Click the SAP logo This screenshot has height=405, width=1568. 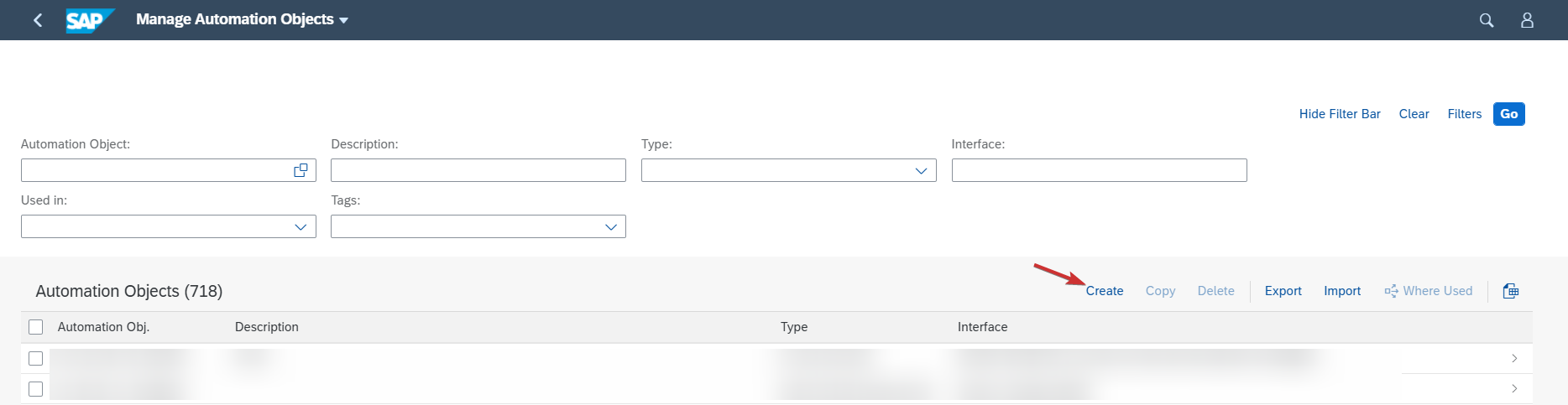[x=90, y=20]
